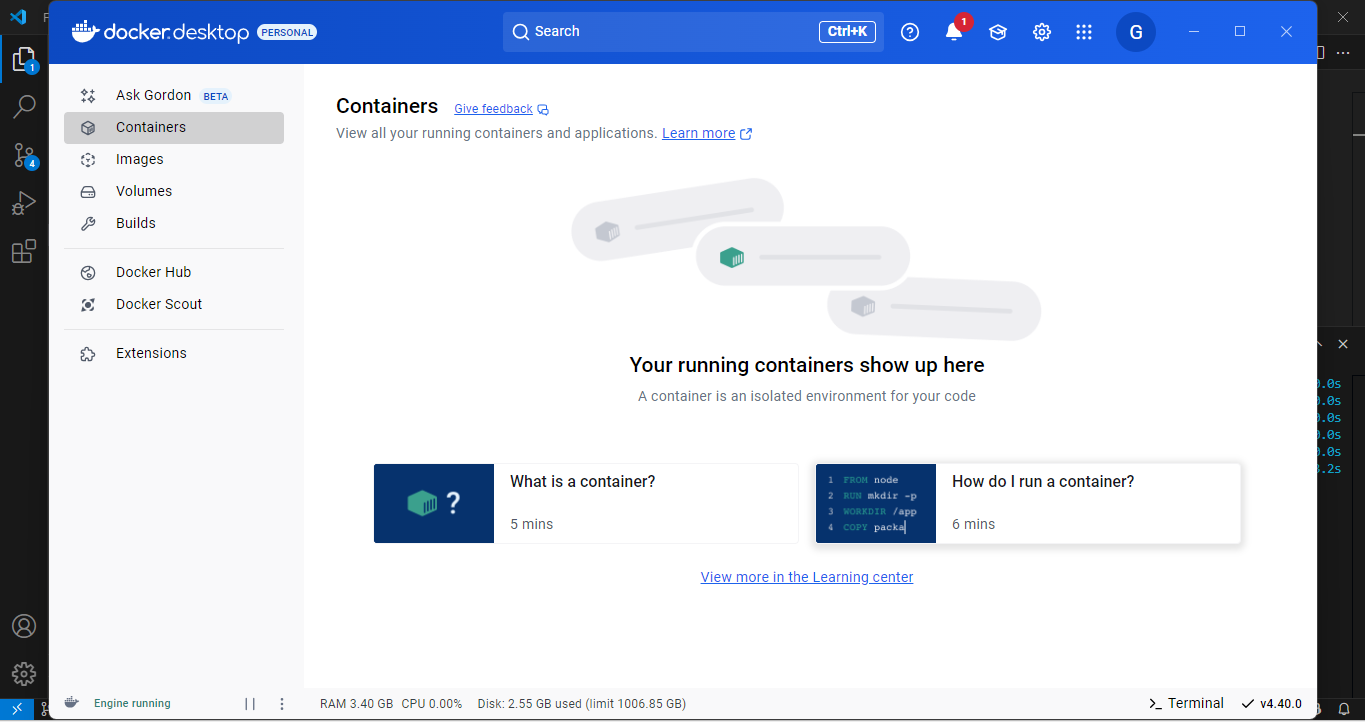This screenshot has width=1365, height=722.
Task: Click the Ctrl+K shortcut badge
Action: [847, 32]
